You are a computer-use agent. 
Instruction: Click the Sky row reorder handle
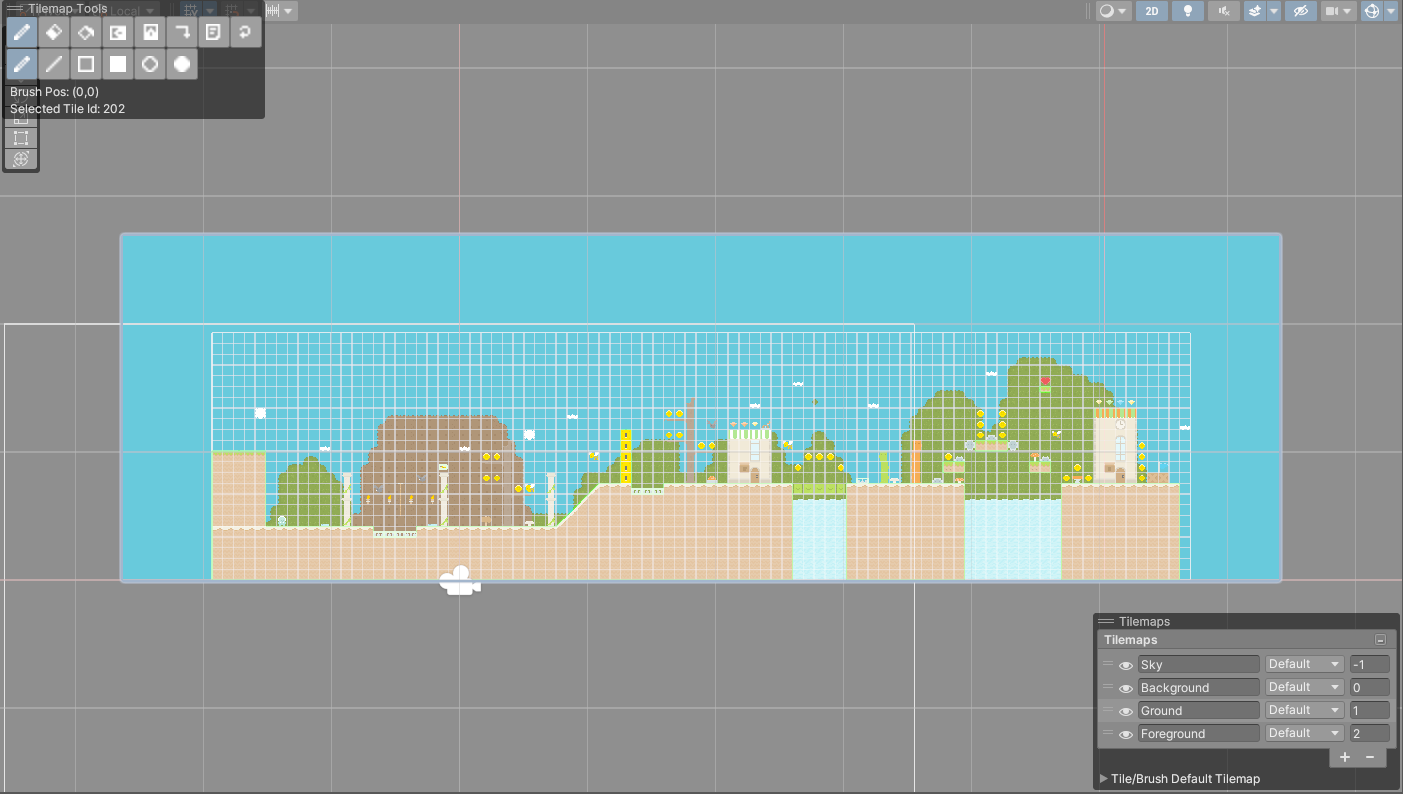click(1107, 664)
